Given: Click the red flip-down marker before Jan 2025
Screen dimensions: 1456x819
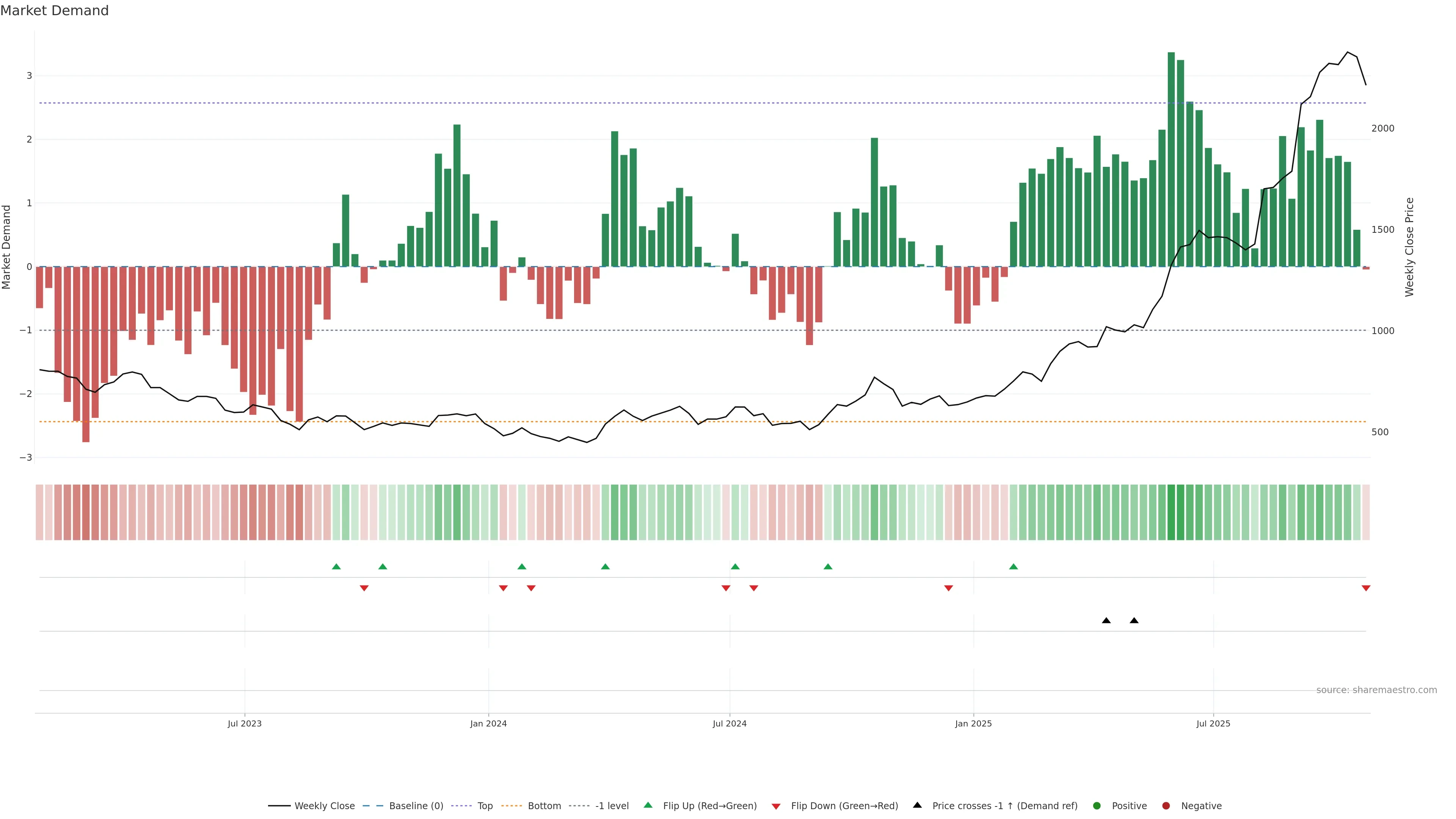Looking at the screenshot, I should 948,588.
